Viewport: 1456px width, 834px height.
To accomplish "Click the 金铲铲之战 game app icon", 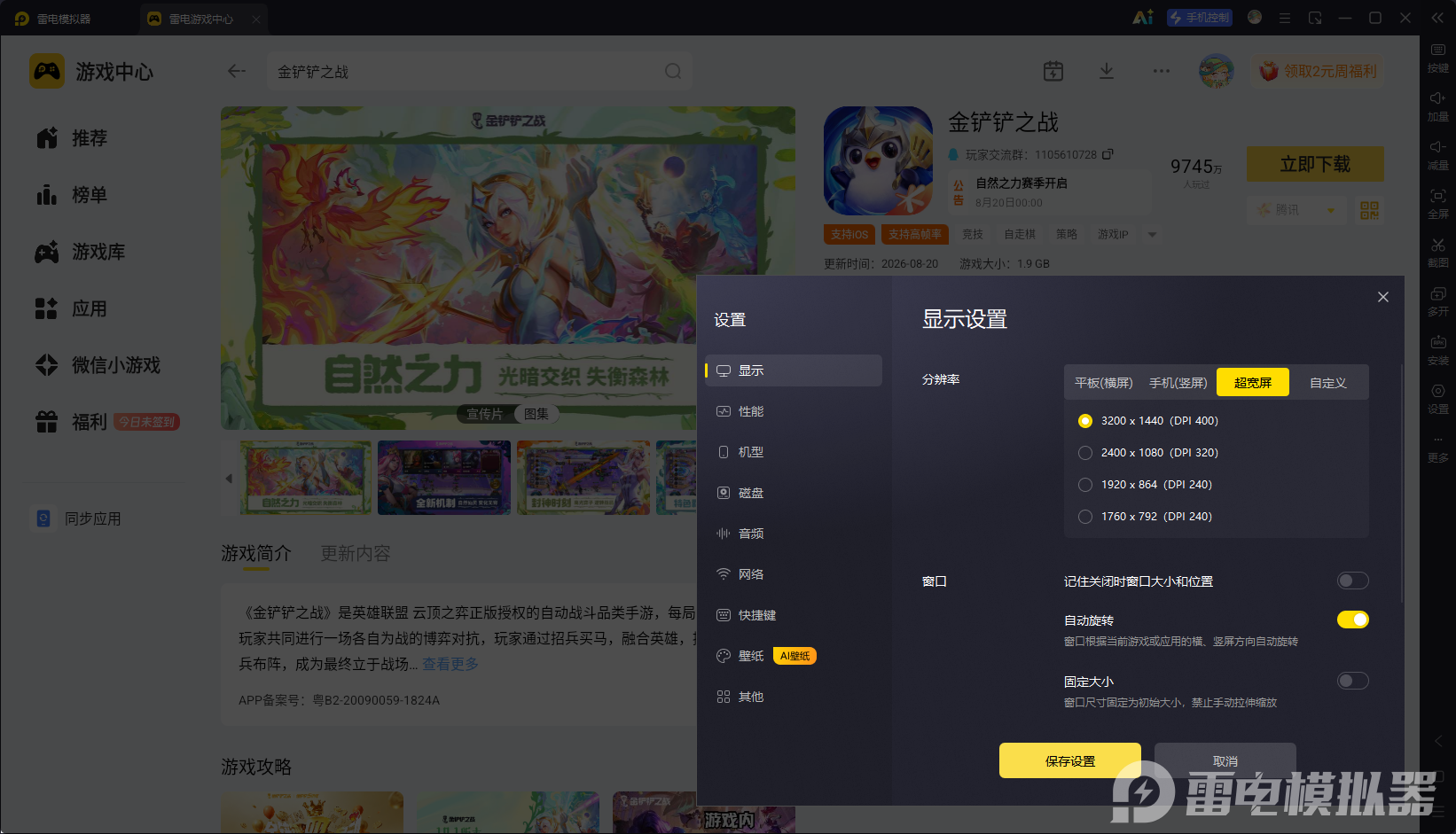I will click(x=878, y=160).
